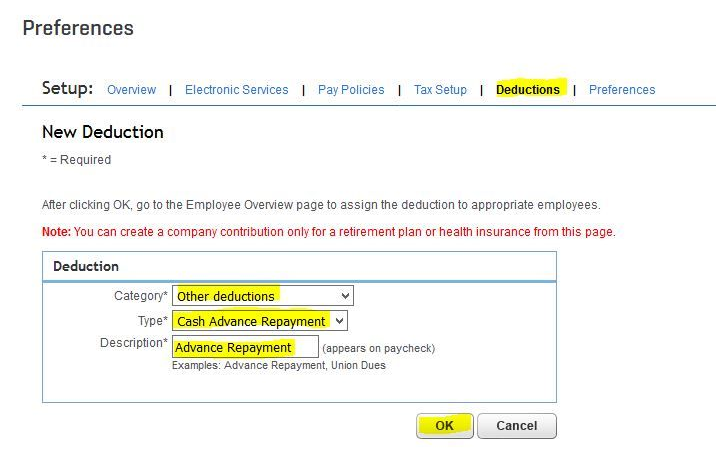Expand the Type dropdown arrow

339,321
